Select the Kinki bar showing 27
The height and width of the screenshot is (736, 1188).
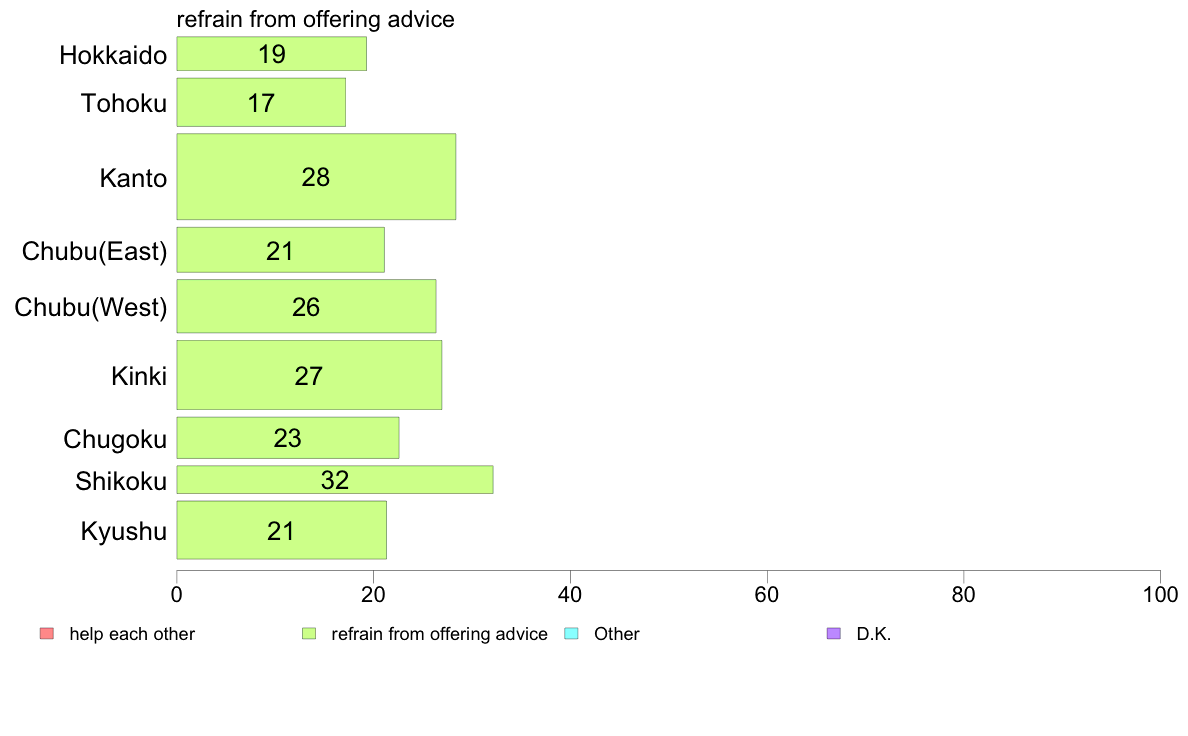pyautogui.click(x=310, y=375)
